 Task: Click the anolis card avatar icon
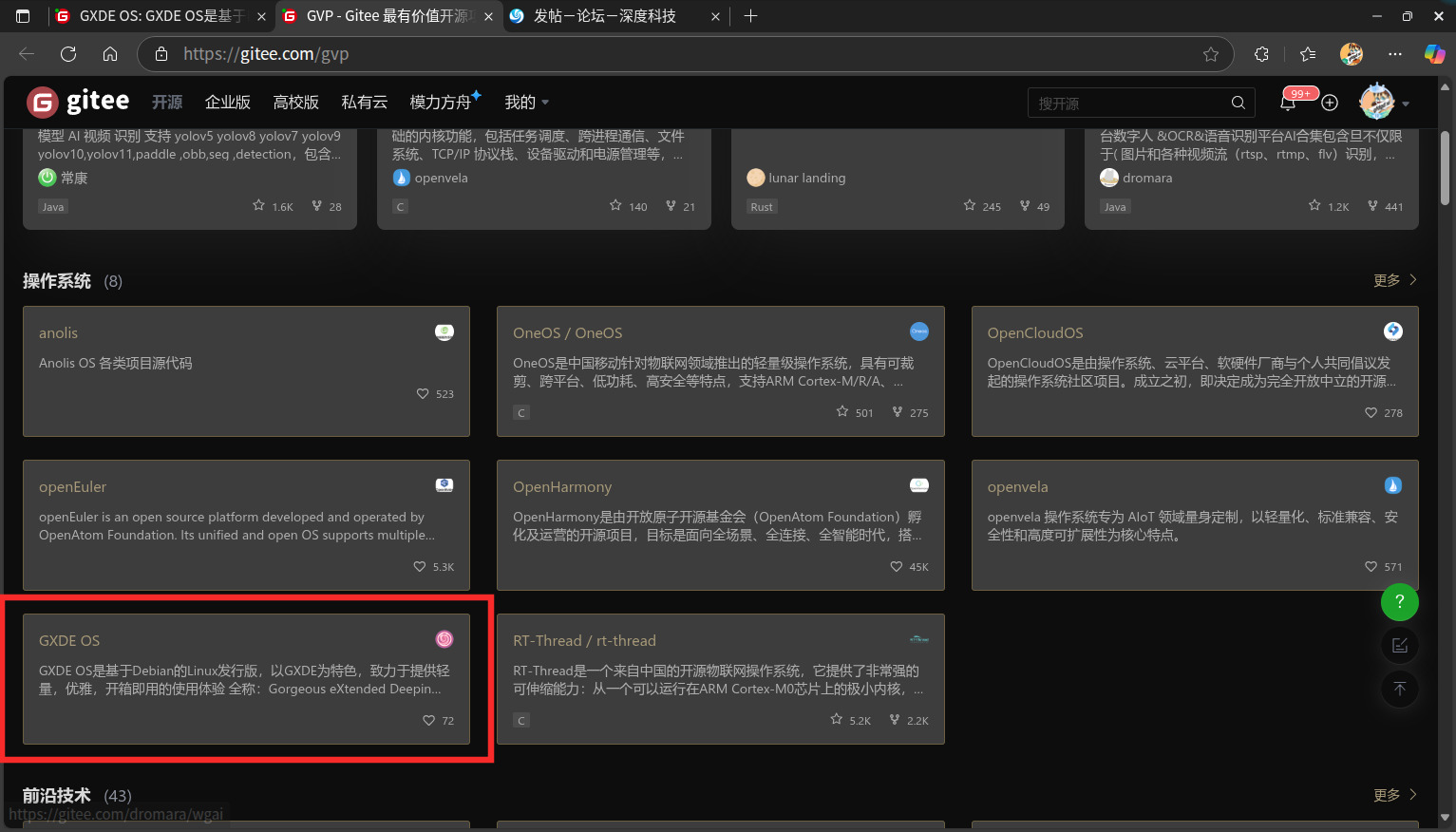click(444, 331)
